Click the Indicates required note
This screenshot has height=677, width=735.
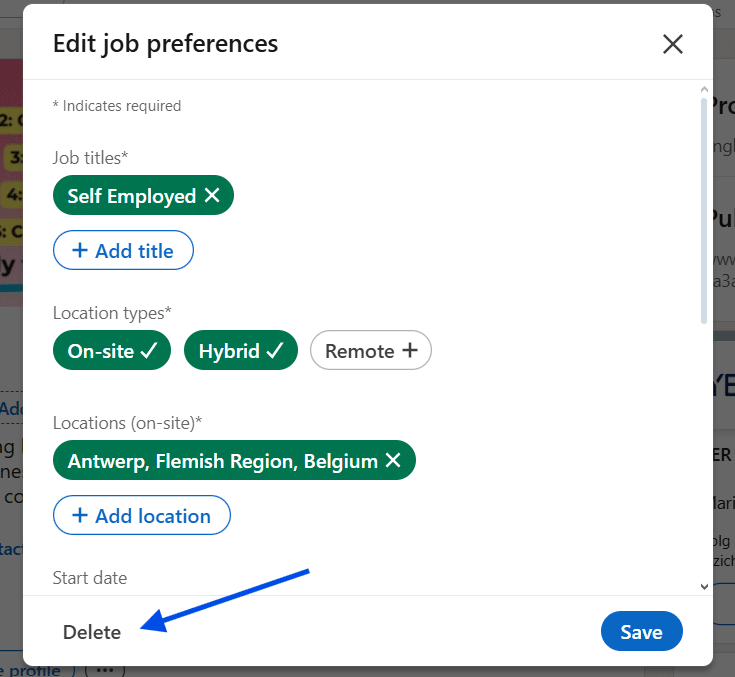(117, 106)
